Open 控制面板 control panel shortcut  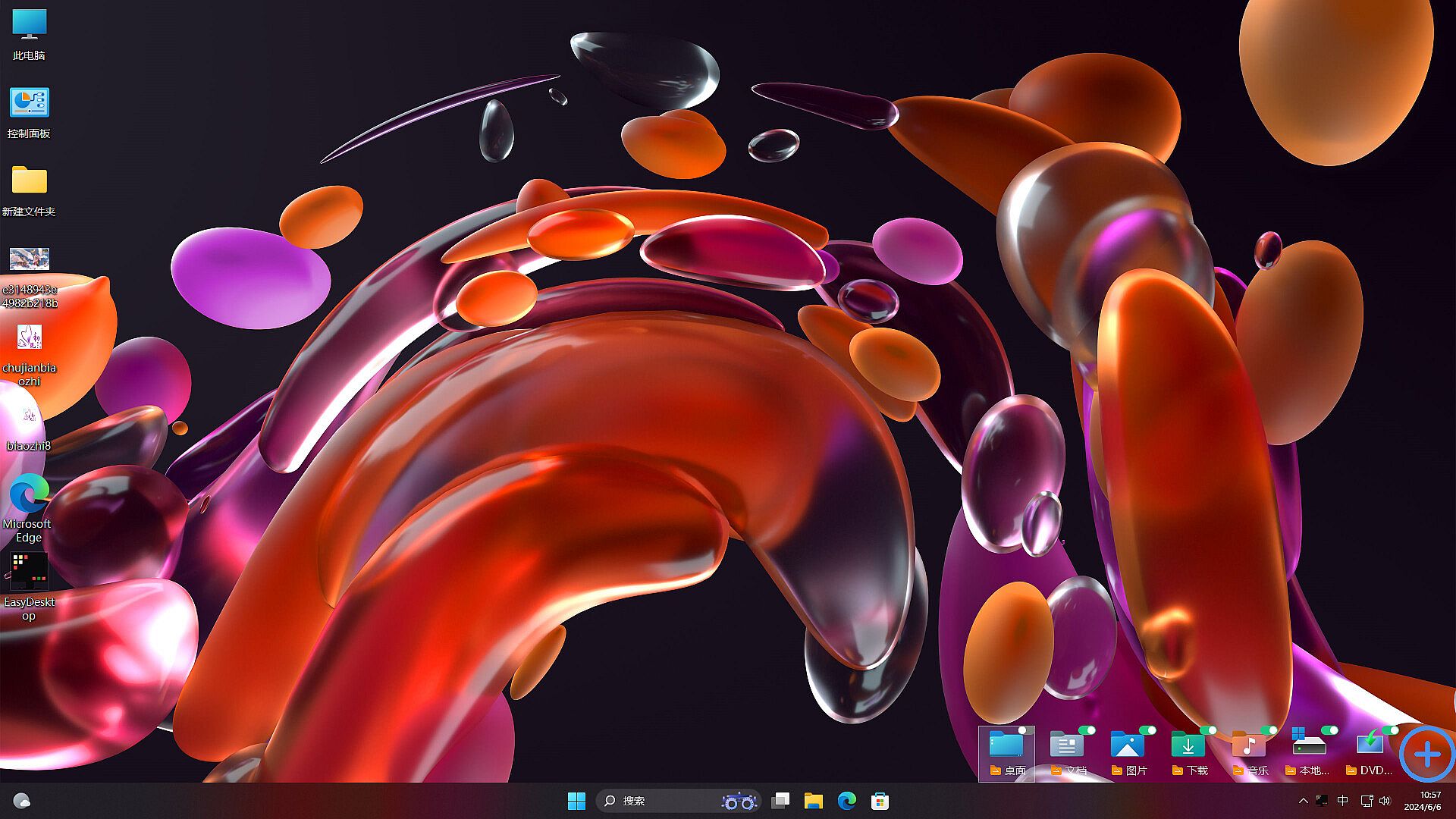pyautogui.click(x=29, y=104)
